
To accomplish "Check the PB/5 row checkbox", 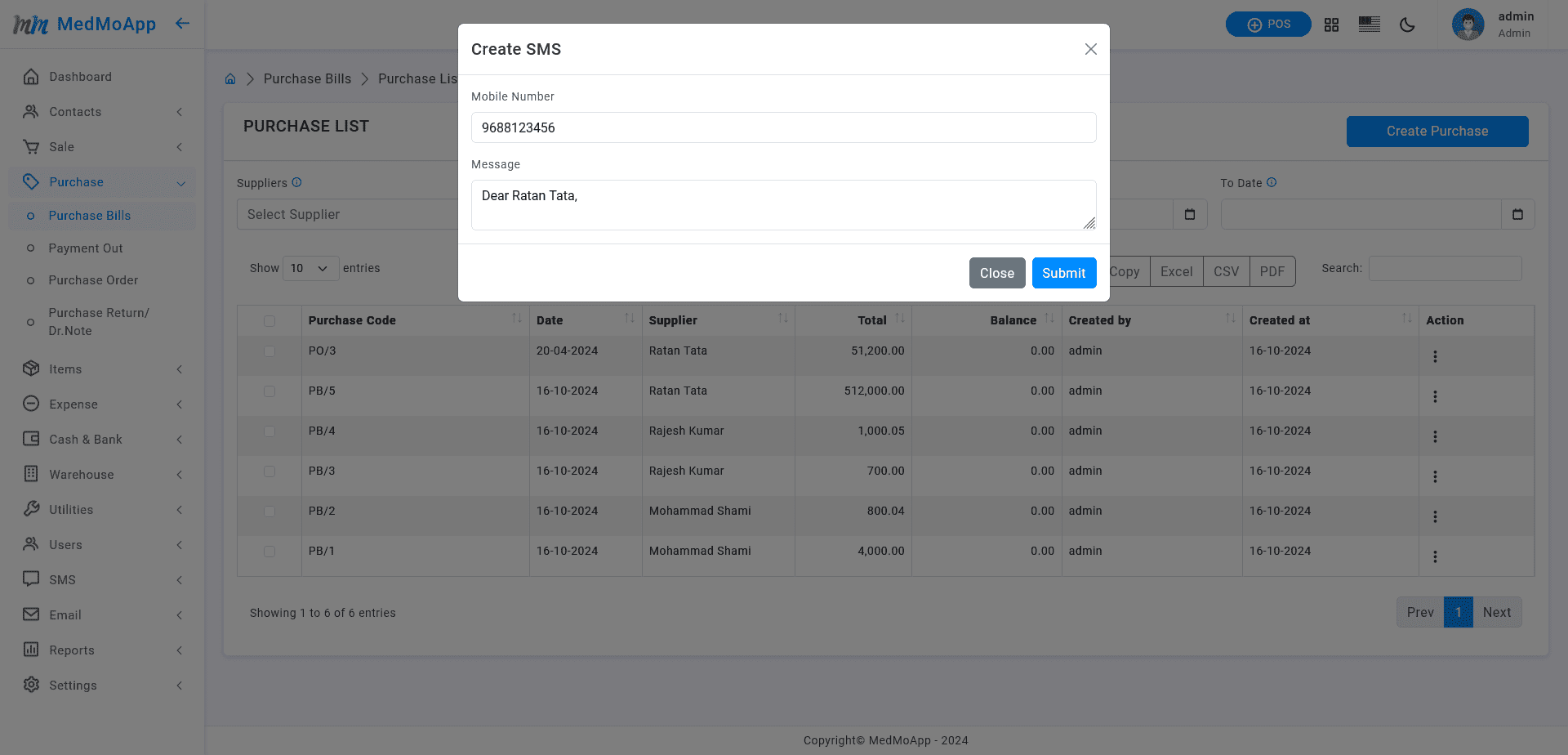I will (x=269, y=391).
